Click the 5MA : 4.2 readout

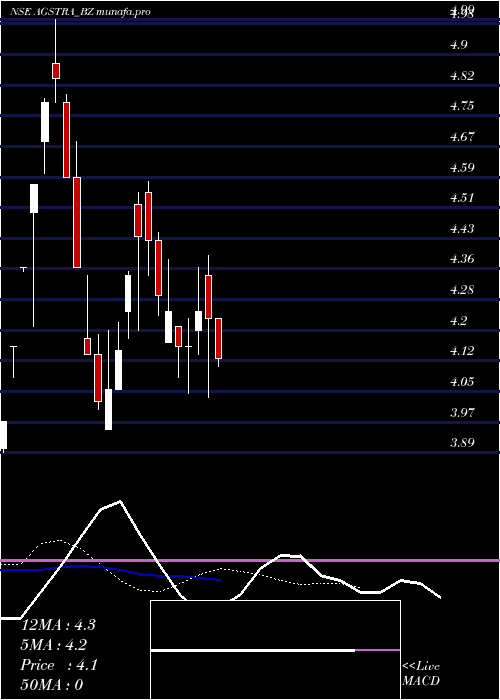tap(54, 645)
